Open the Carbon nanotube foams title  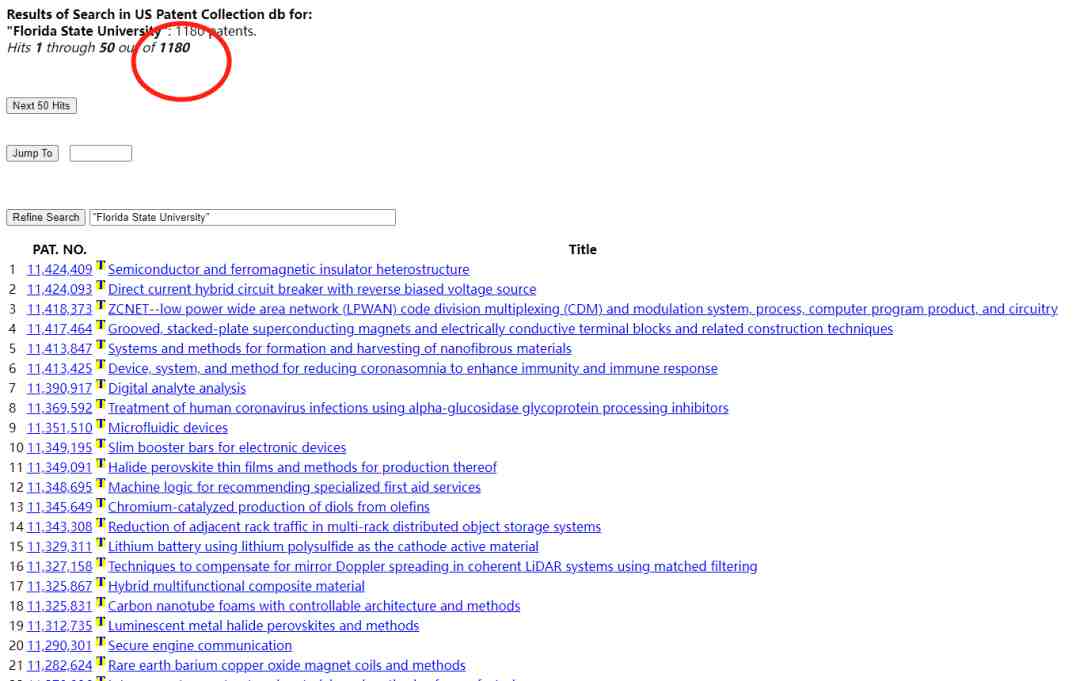(x=314, y=607)
